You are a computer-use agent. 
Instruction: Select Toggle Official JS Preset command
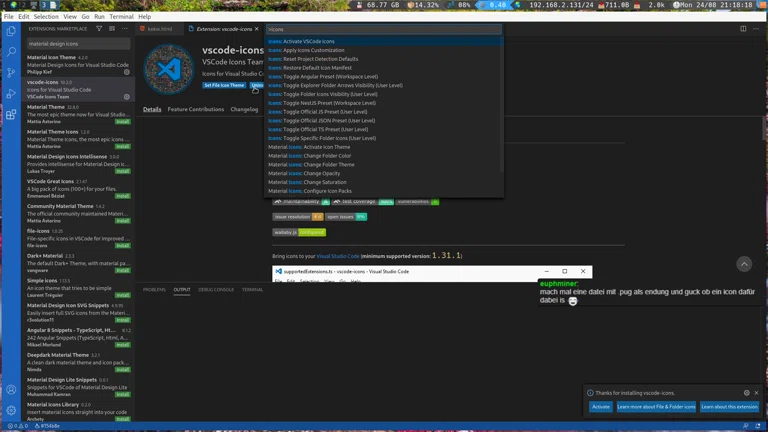pos(384,112)
